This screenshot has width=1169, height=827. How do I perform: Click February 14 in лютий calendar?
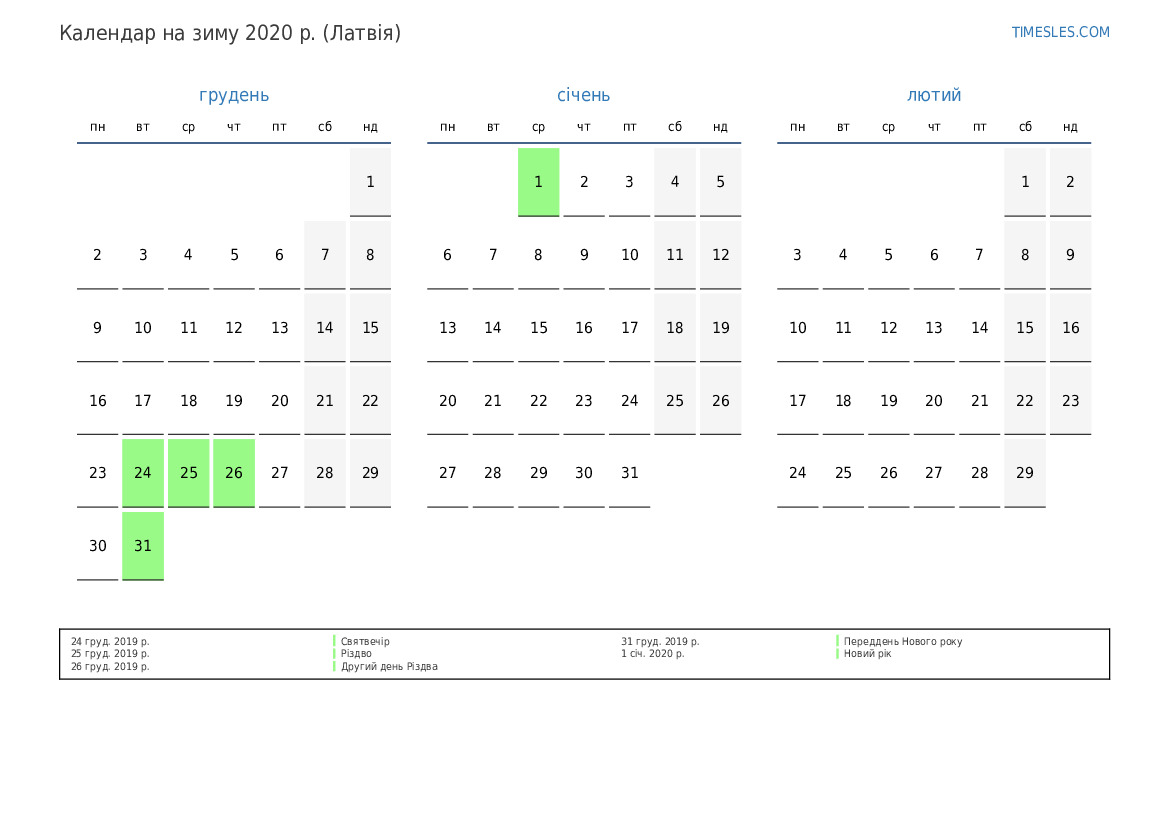coord(979,328)
